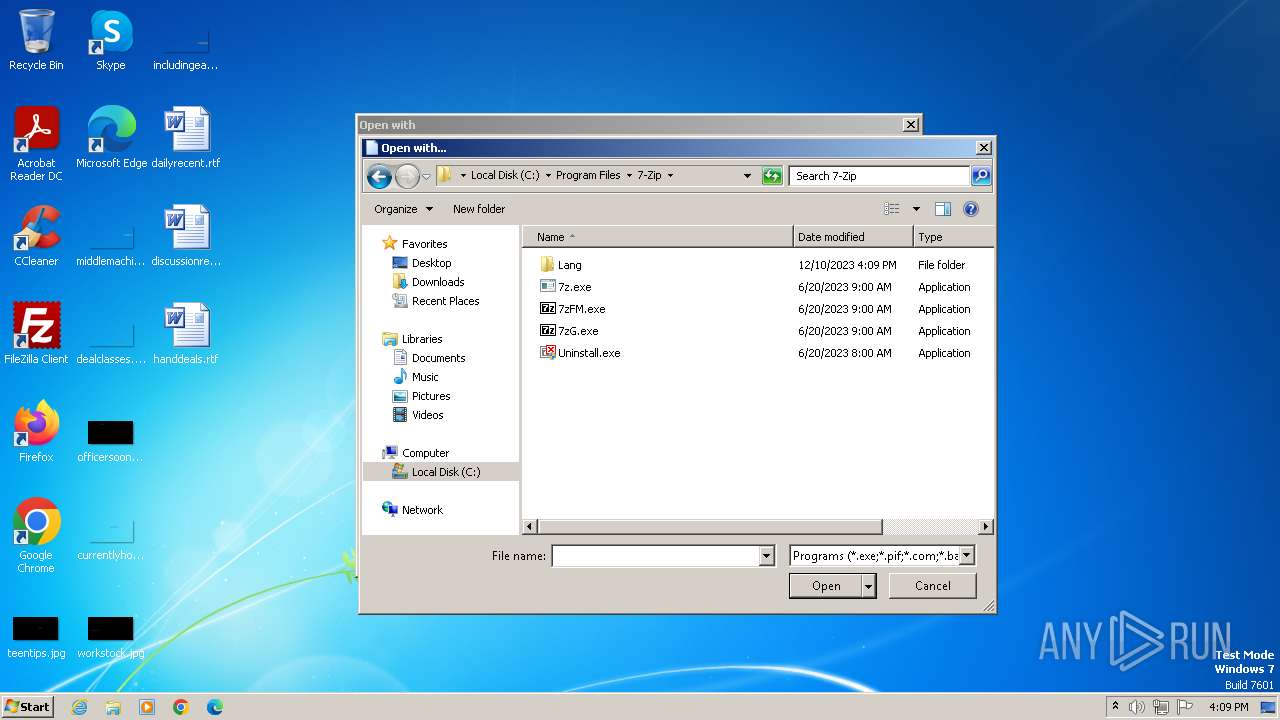Sort by Date modified column header
The image size is (1280, 720).
[x=853, y=237]
